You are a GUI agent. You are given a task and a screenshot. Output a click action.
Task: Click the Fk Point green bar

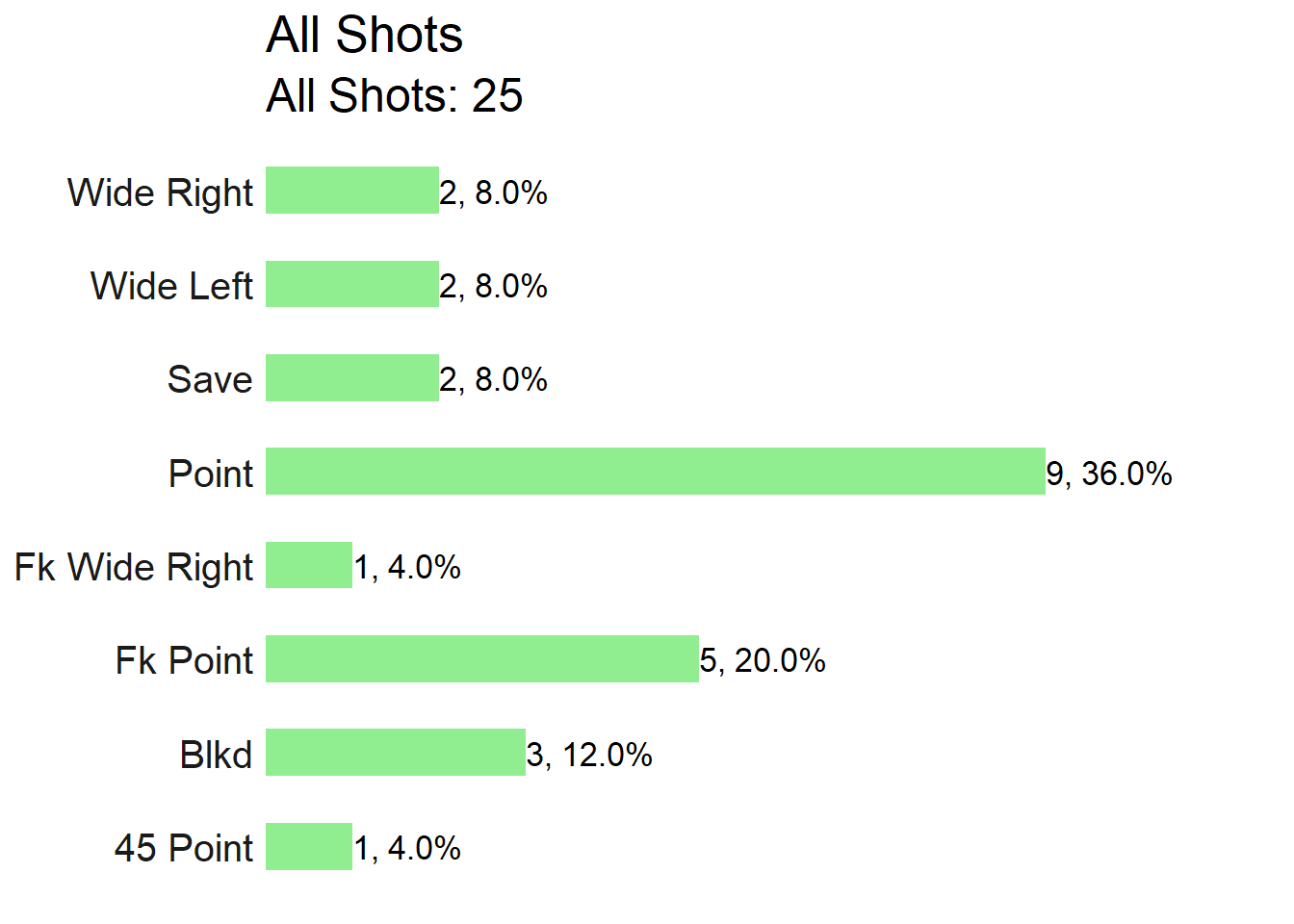click(x=482, y=658)
